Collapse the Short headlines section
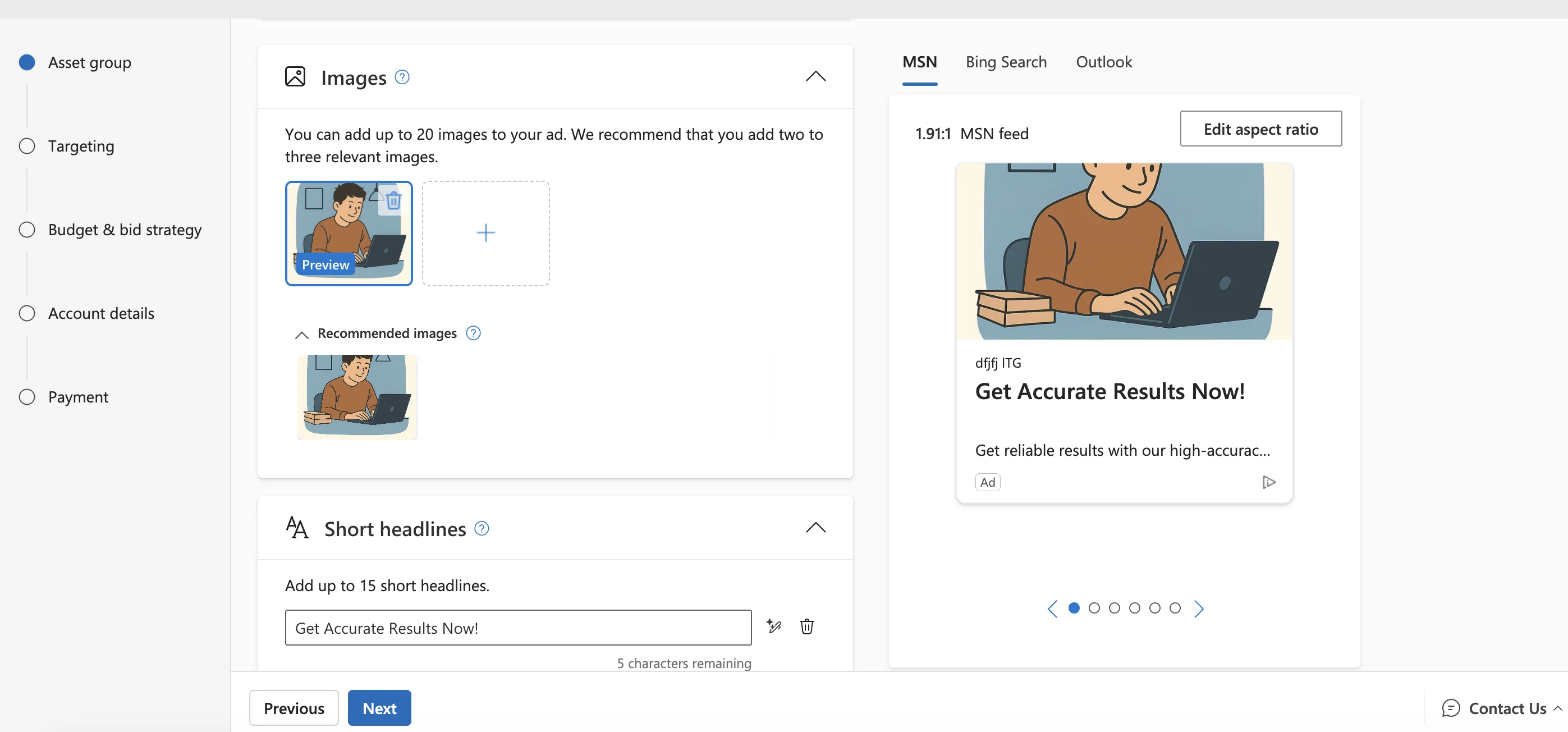The height and width of the screenshot is (732, 1568). [x=815, y=527]
